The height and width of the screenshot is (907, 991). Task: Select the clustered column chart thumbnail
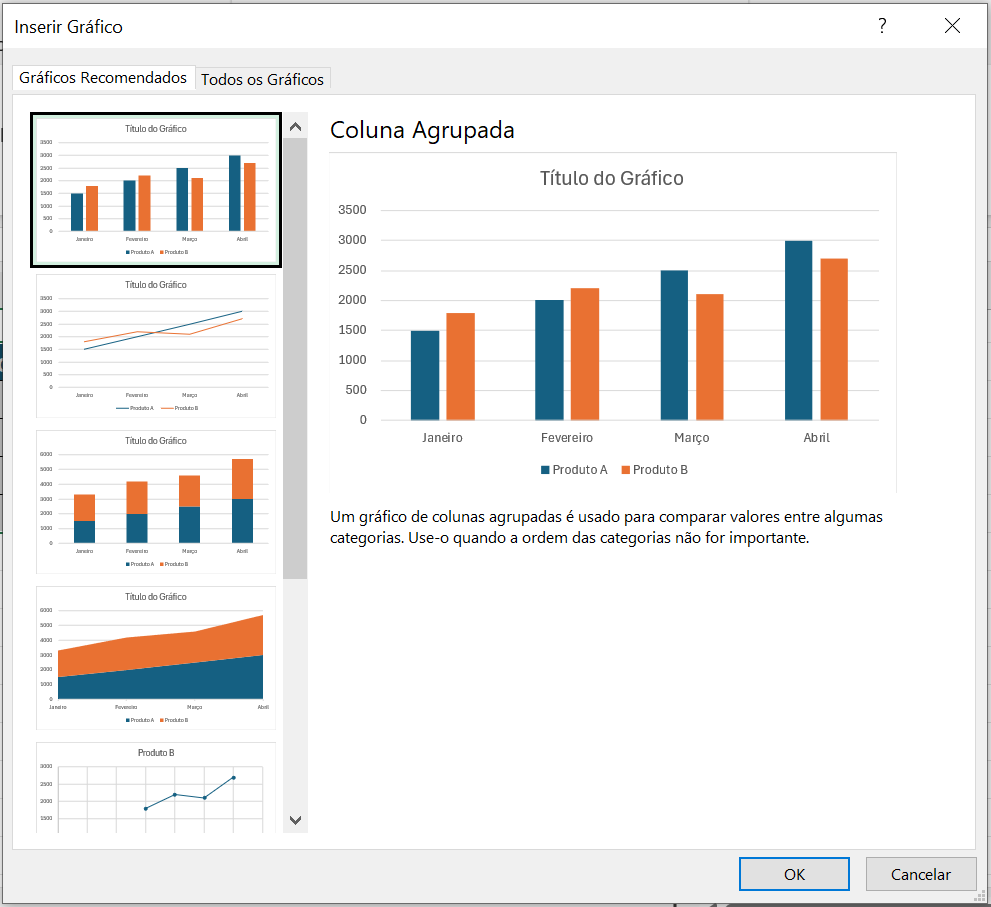point(156,190)
